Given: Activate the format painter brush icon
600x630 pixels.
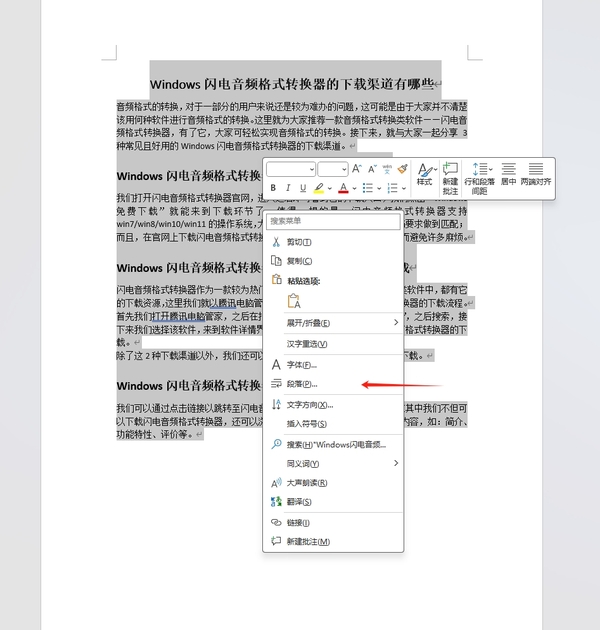Looking at the screenshot, I should coord(402,169).
